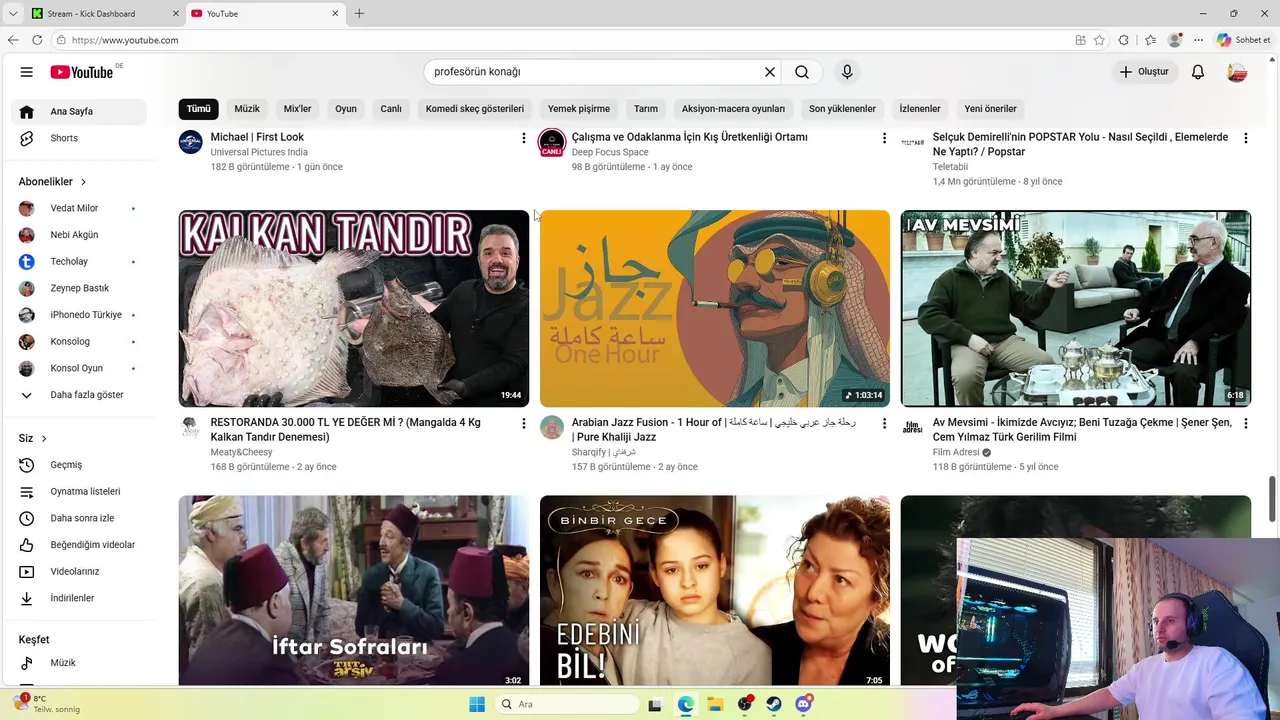The height and width of the screenshot is (720, 1280).
Task: Select the Canlı filter chip
Action: tap(391, 109)
